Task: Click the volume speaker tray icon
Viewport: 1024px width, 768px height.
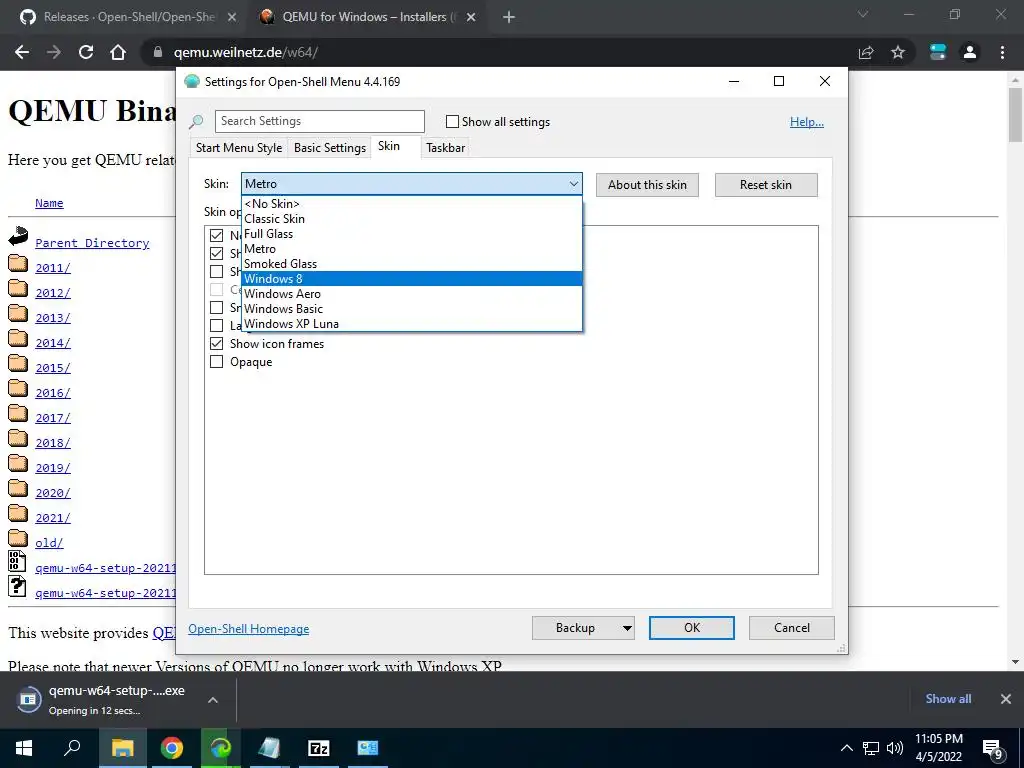Action: pos(895,748)
